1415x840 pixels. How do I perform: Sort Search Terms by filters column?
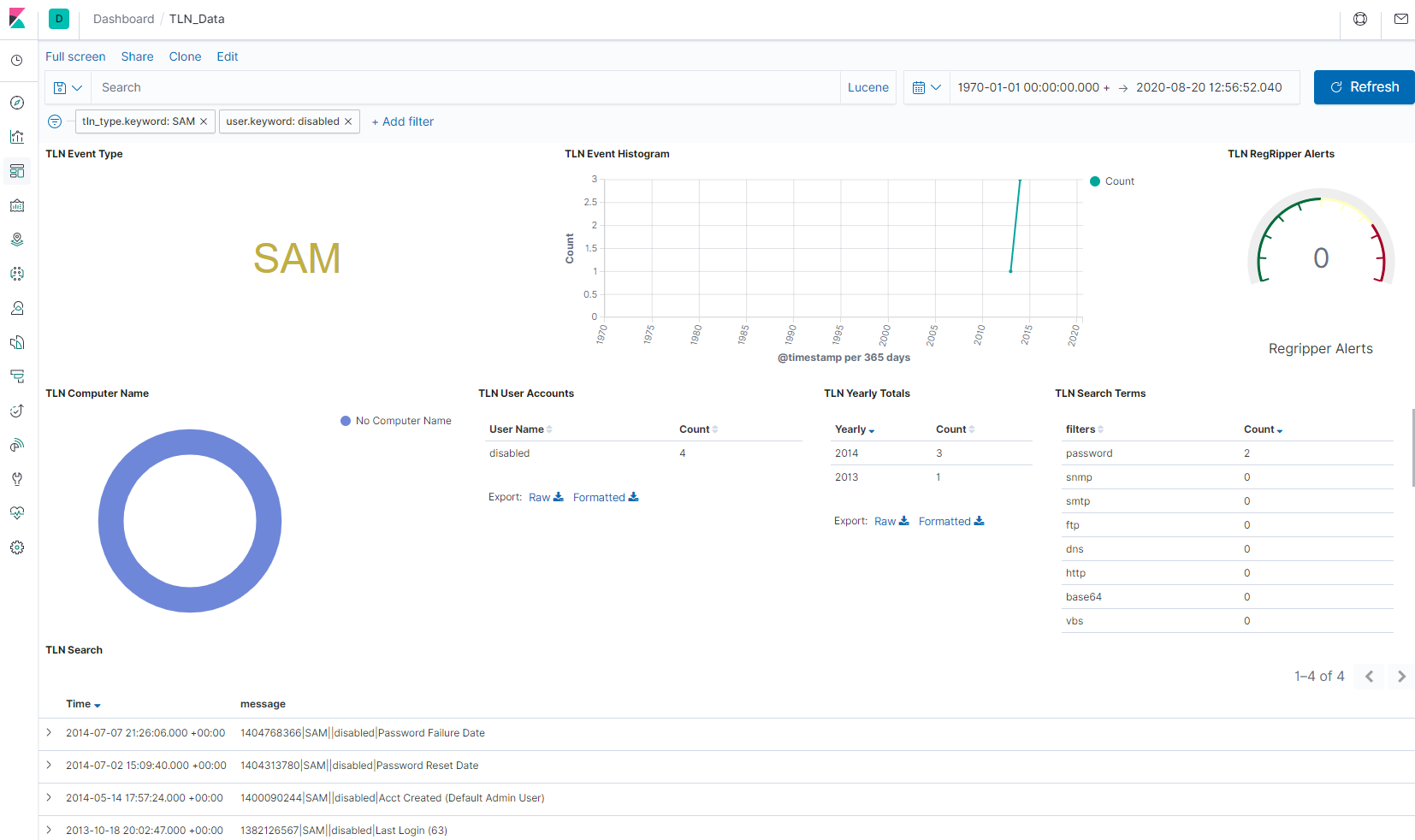pos(1084,429)
